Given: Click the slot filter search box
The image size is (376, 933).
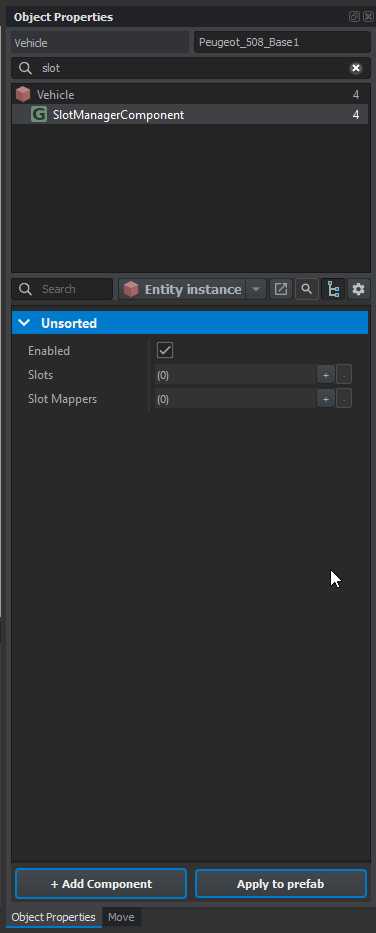Looking at the screenshot, I should click(189, 68).
